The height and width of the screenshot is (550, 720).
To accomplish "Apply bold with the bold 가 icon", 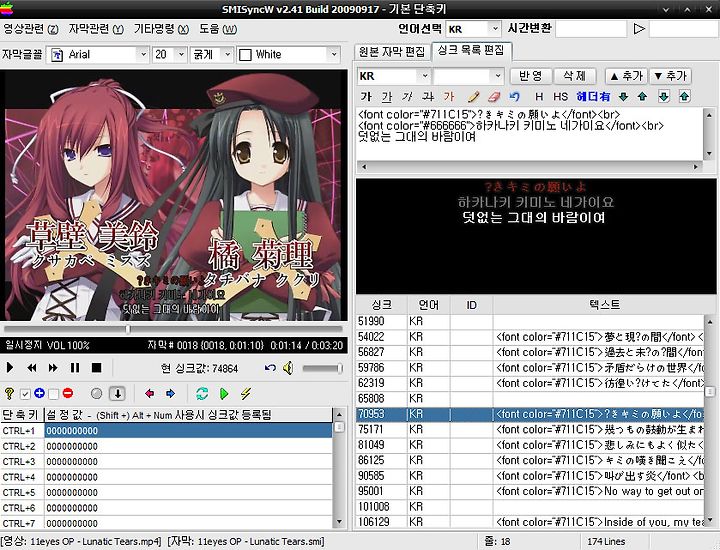I will click(x=366, y=96).
